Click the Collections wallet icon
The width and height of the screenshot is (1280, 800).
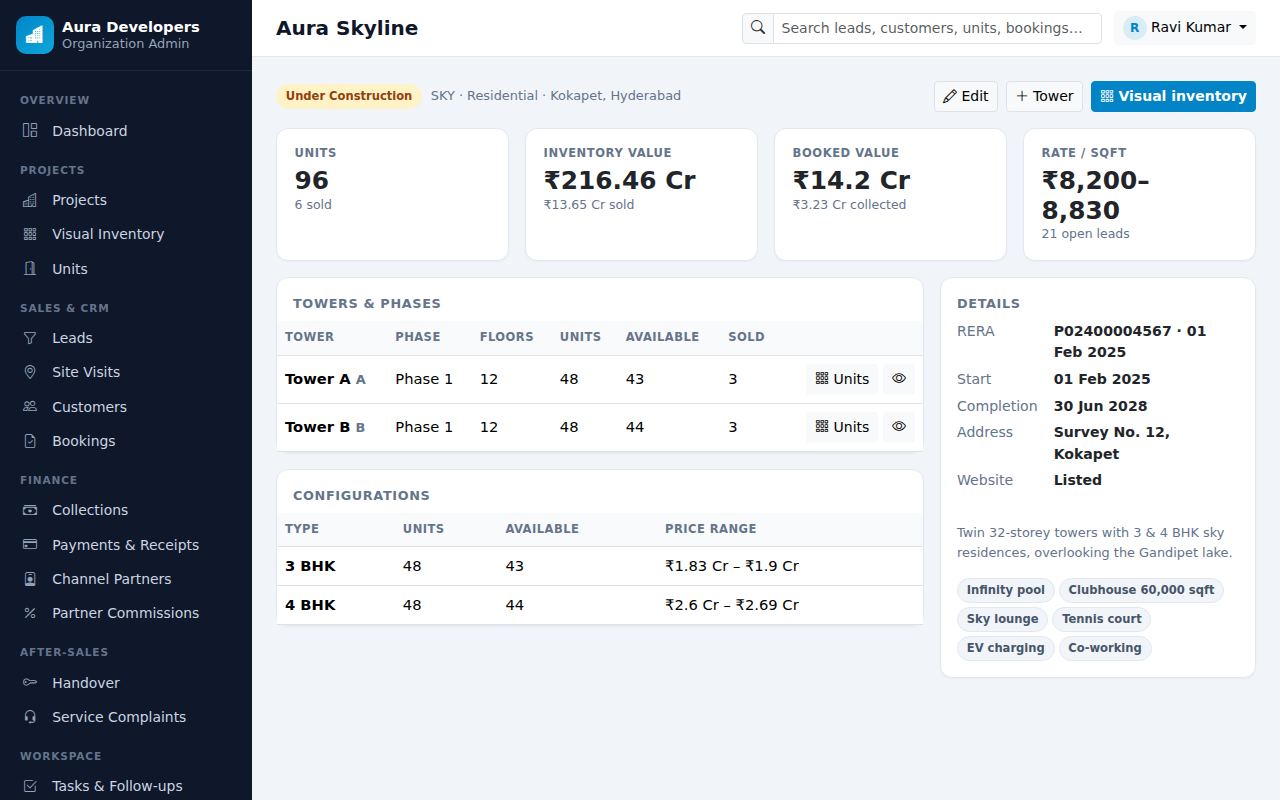pyautogui.click(x=30, y=510)
